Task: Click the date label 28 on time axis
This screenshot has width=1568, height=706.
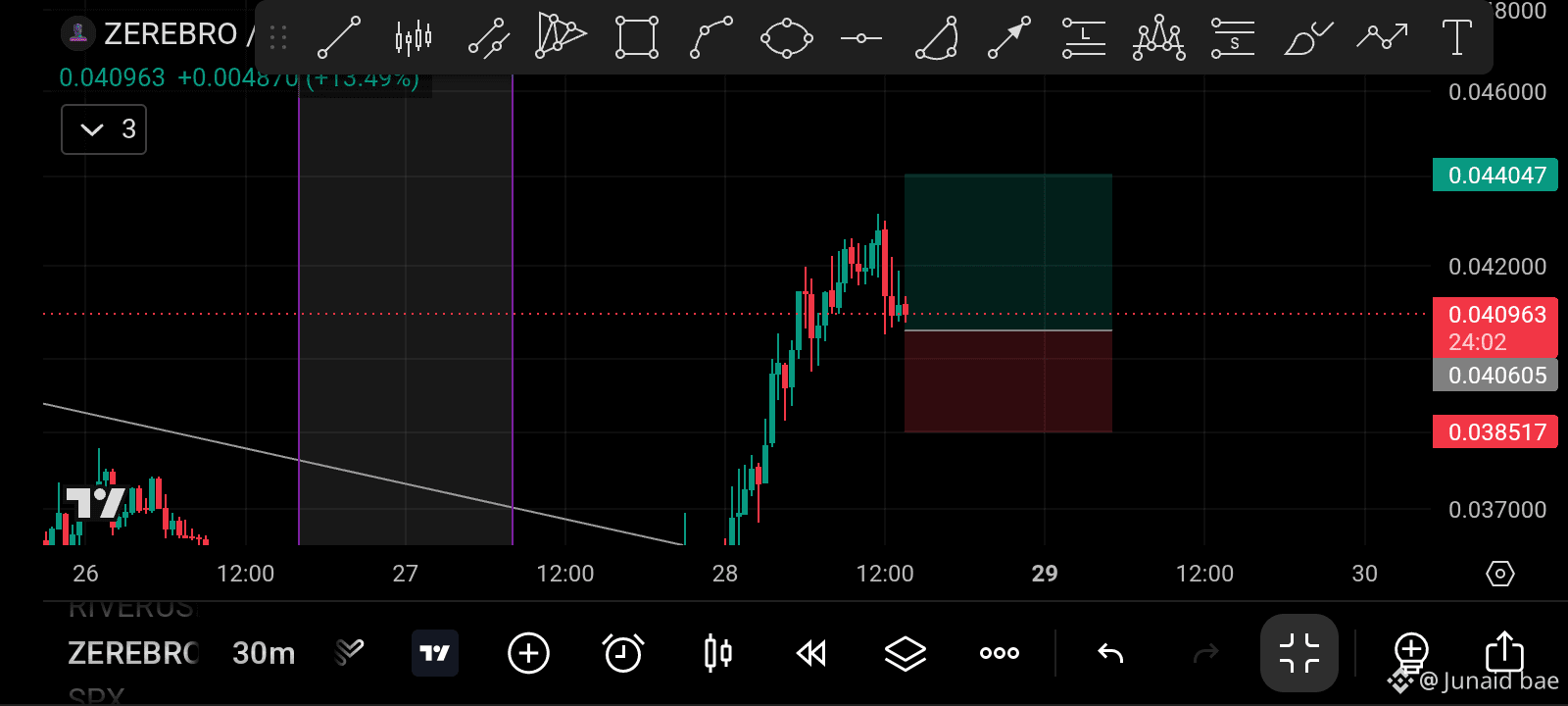Action: pos(725,574)
